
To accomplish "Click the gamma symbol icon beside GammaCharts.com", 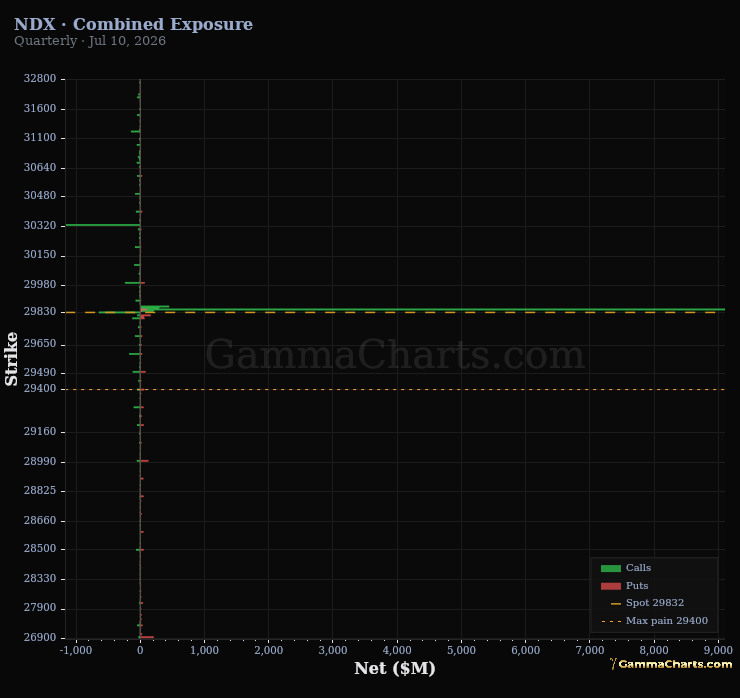I will 613,664.
